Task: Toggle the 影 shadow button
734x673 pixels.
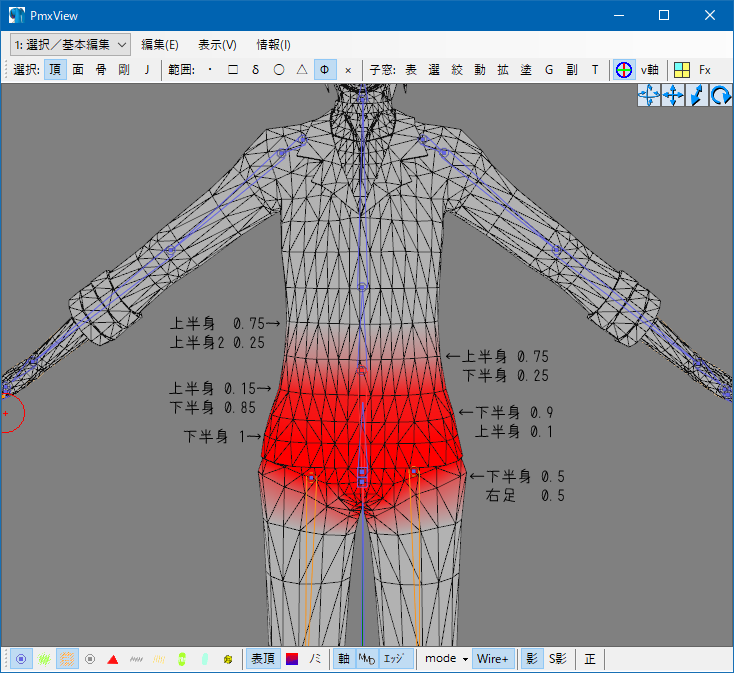Action: (x=532, y=659)
